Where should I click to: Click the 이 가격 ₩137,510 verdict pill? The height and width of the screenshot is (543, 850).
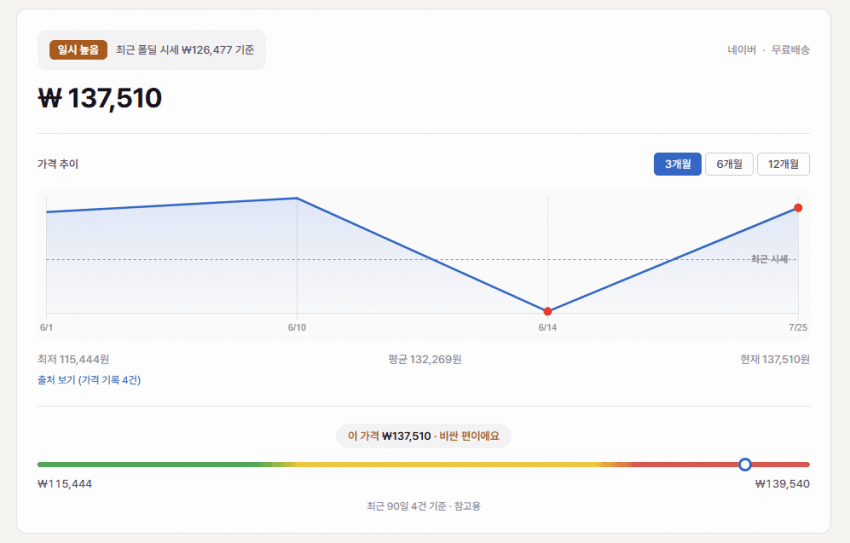[423, 436]
